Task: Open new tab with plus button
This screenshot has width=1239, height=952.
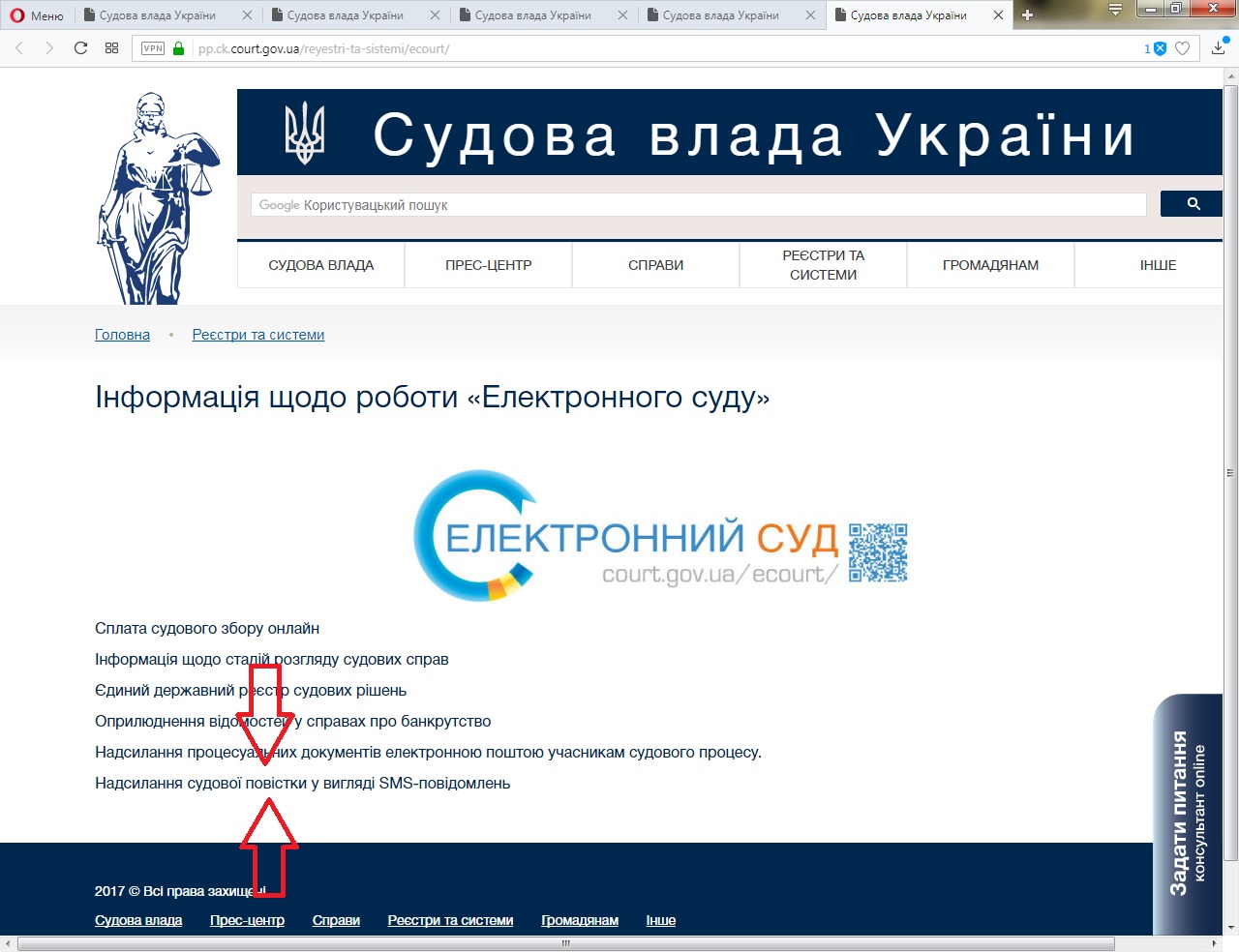Action: coord(1027,15)
